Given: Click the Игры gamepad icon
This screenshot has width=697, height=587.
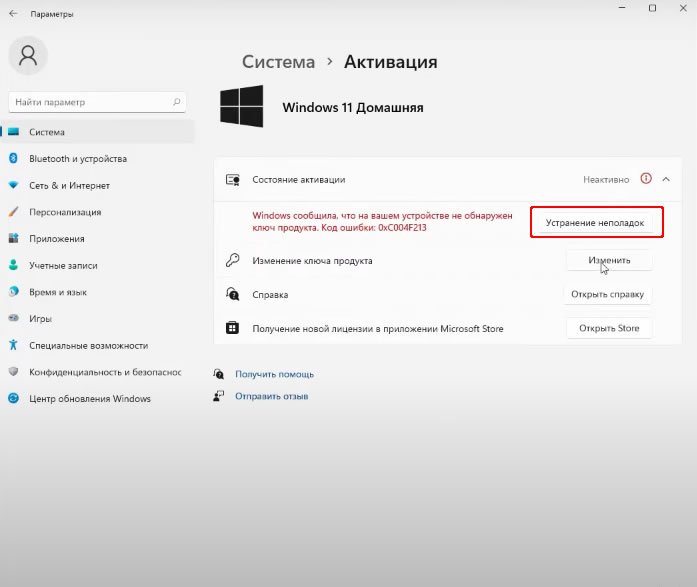Looking at the screenshot, I should click(14, 318).
